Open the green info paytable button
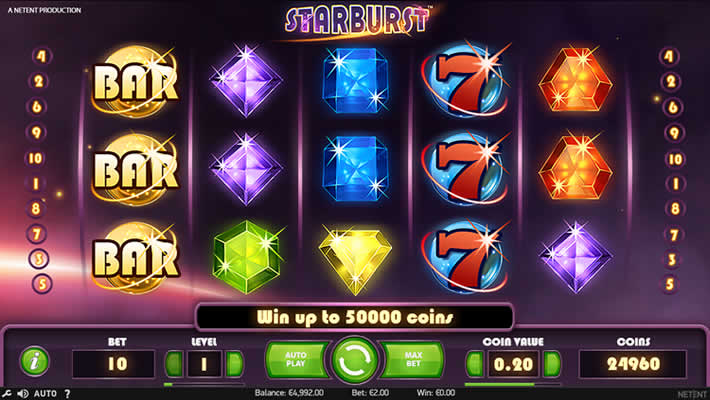This screenshot has height=400, width=710. tap(34, 361)
